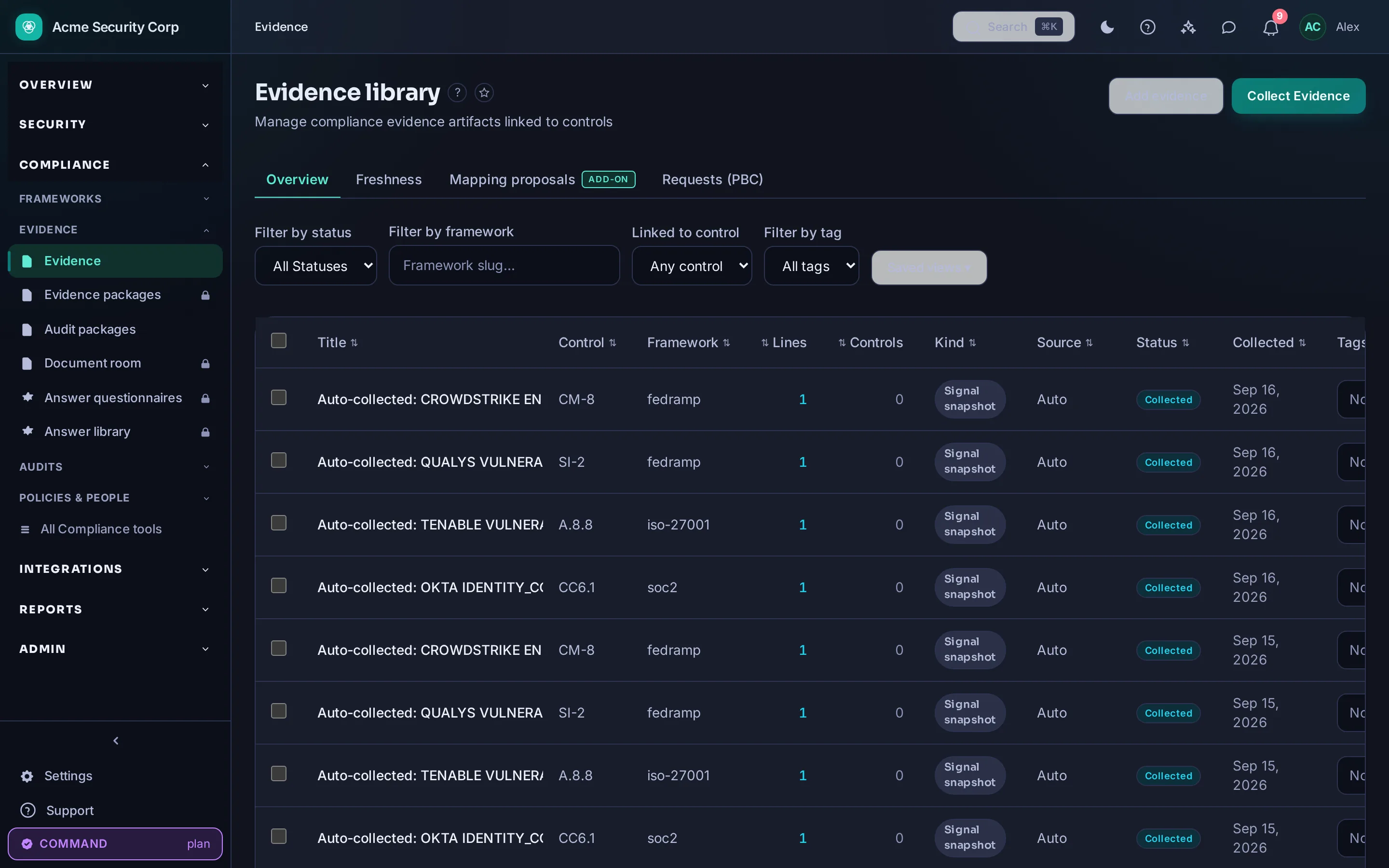Click the Acme Security Corp logo icon
Screen dimensions: 1389x868
(29, 27)
